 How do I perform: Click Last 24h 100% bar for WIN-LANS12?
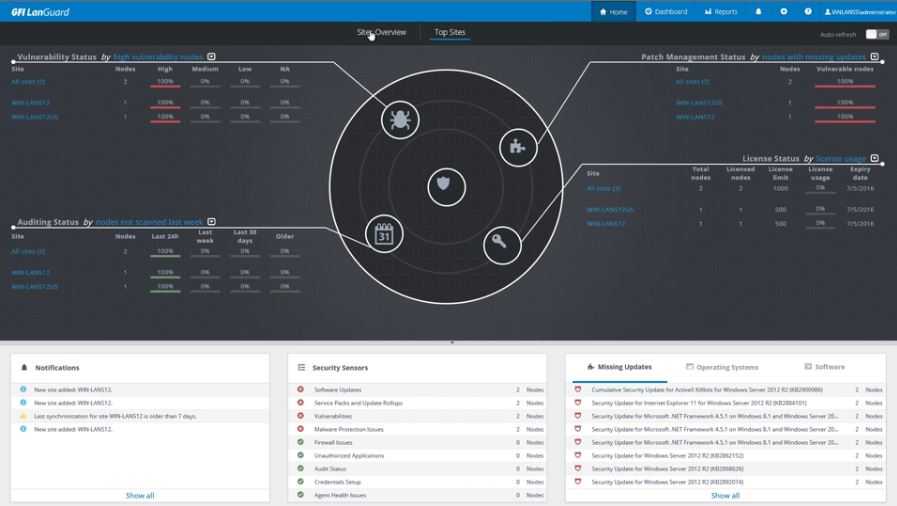tap(165, 273)
